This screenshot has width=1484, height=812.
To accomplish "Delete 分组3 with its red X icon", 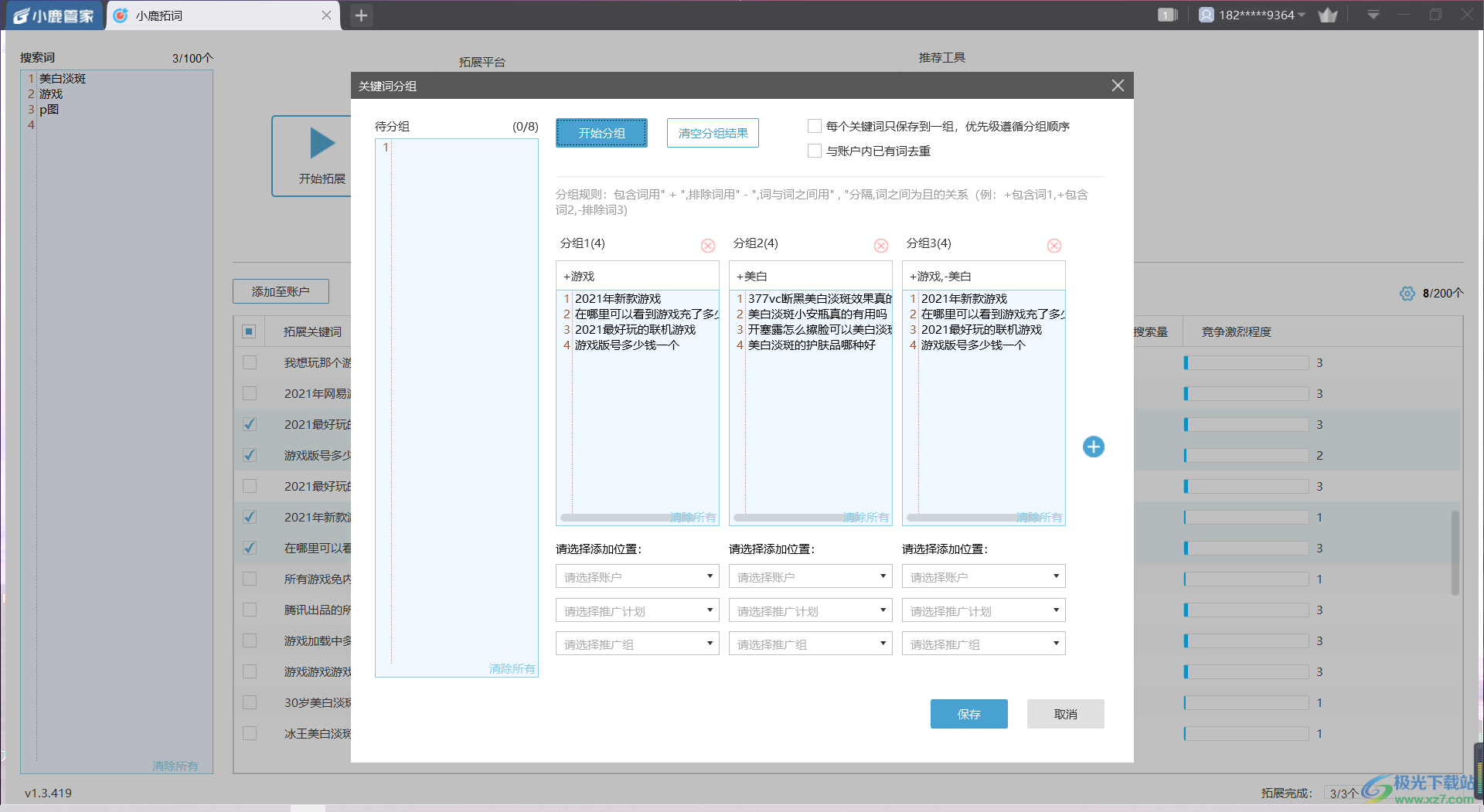I will (1053, 246).
